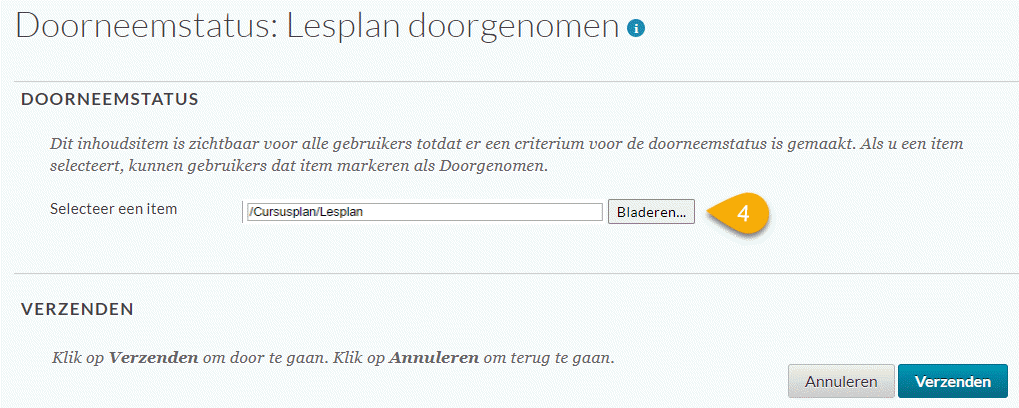Image resolution: width=1019 pixels, height=408 pixels.
Task: Click Bladeren to browse for an item
Action: pos(651,212)
